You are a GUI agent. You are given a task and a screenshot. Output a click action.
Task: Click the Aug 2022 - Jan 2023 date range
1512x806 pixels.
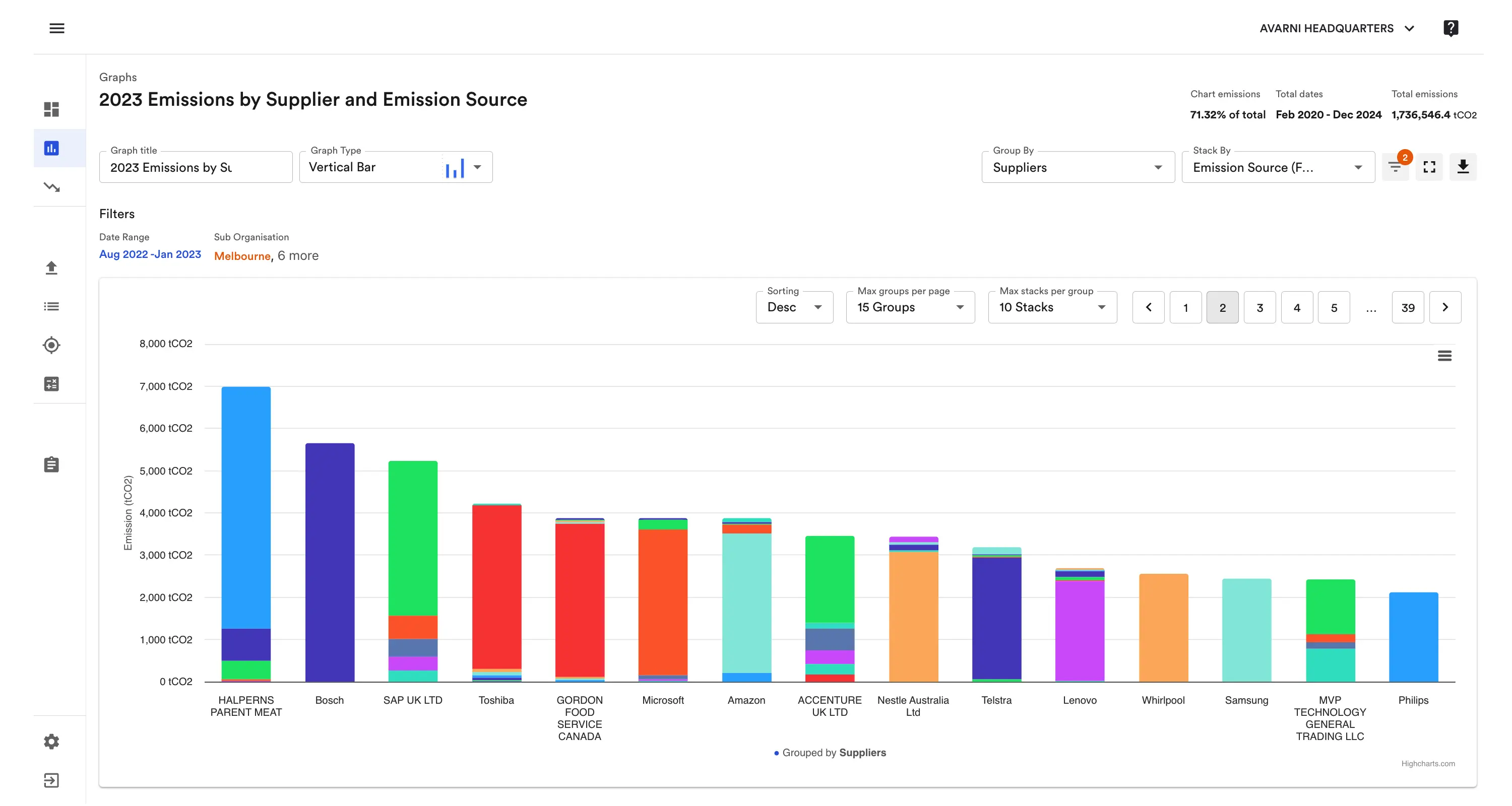(x=150, y=254)
